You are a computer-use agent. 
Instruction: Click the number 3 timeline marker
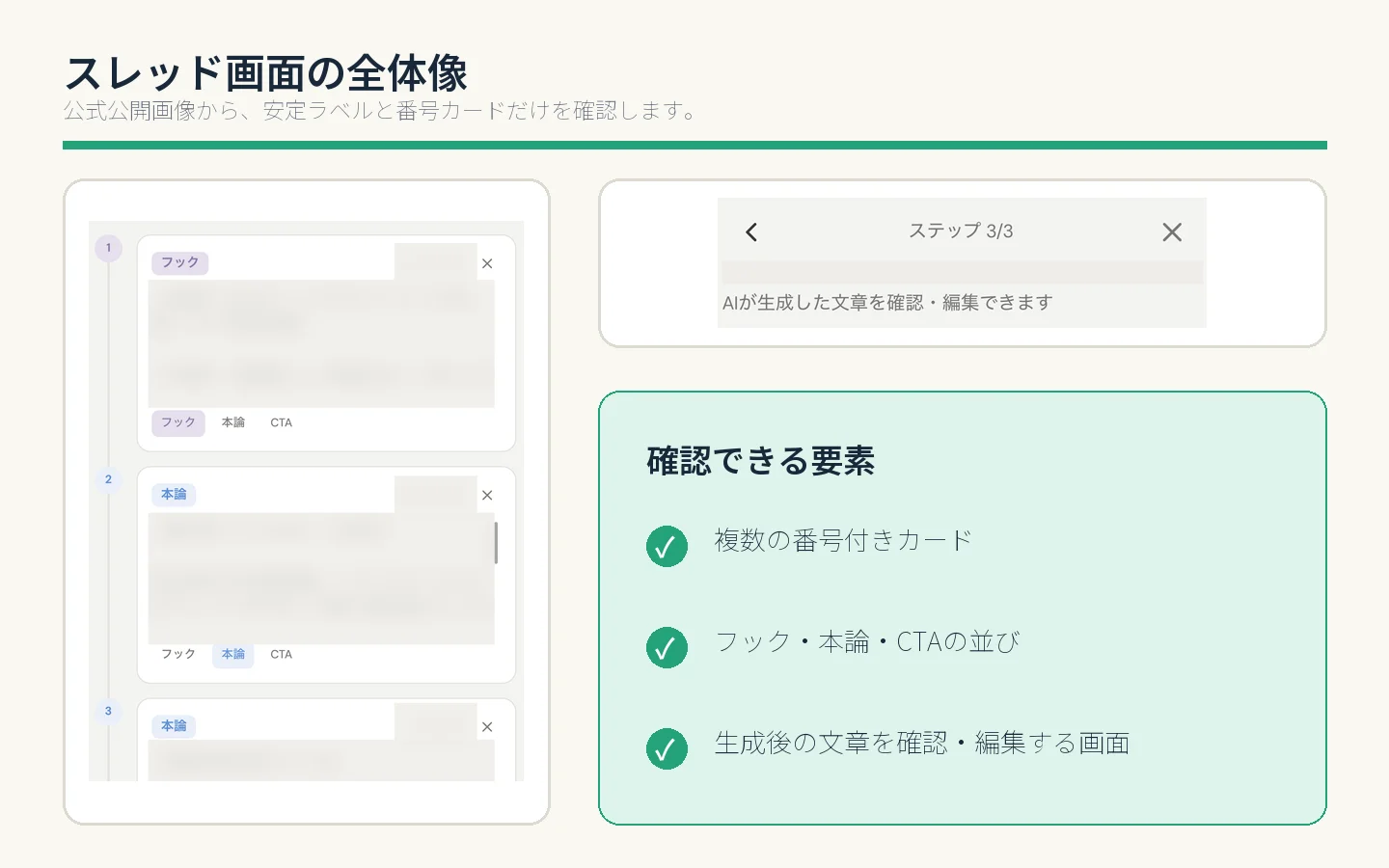click(x=108, y=711)
